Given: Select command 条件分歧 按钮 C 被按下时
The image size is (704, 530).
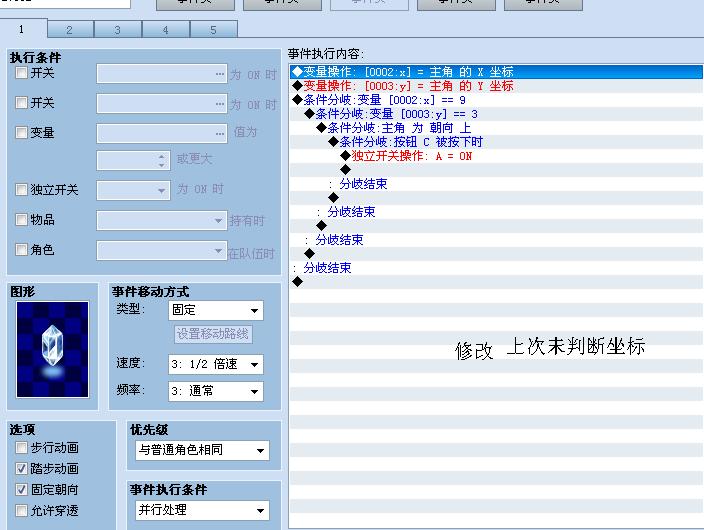Looking at the screenshot, I should pyautogui.click(x=496, y=142).
